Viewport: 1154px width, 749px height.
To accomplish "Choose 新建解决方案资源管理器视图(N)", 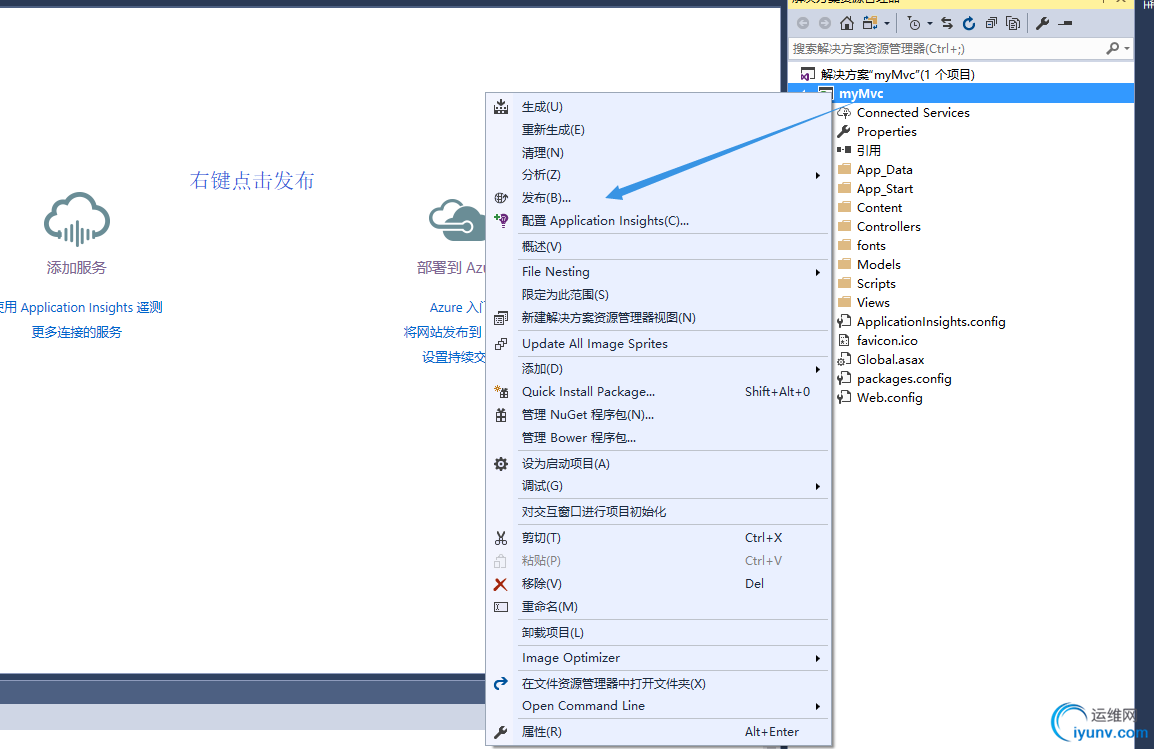I will pos(659,318).
